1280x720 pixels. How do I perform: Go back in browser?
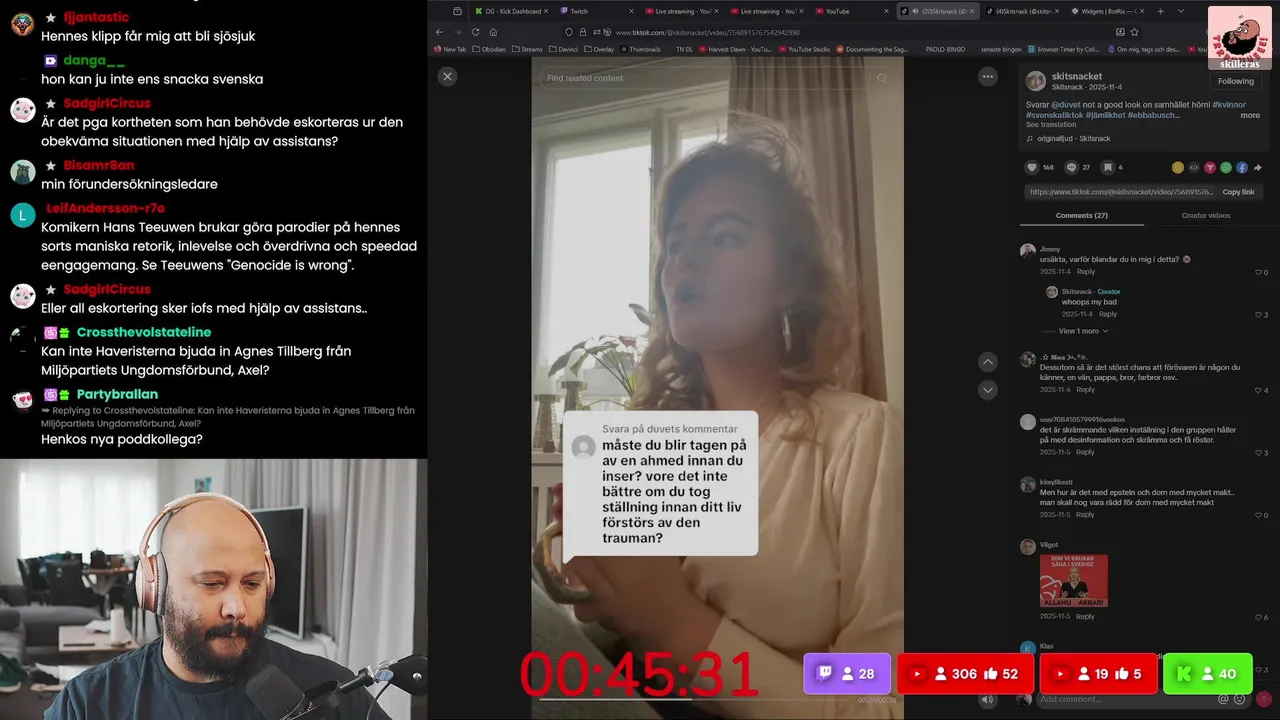tap(439, 32)
